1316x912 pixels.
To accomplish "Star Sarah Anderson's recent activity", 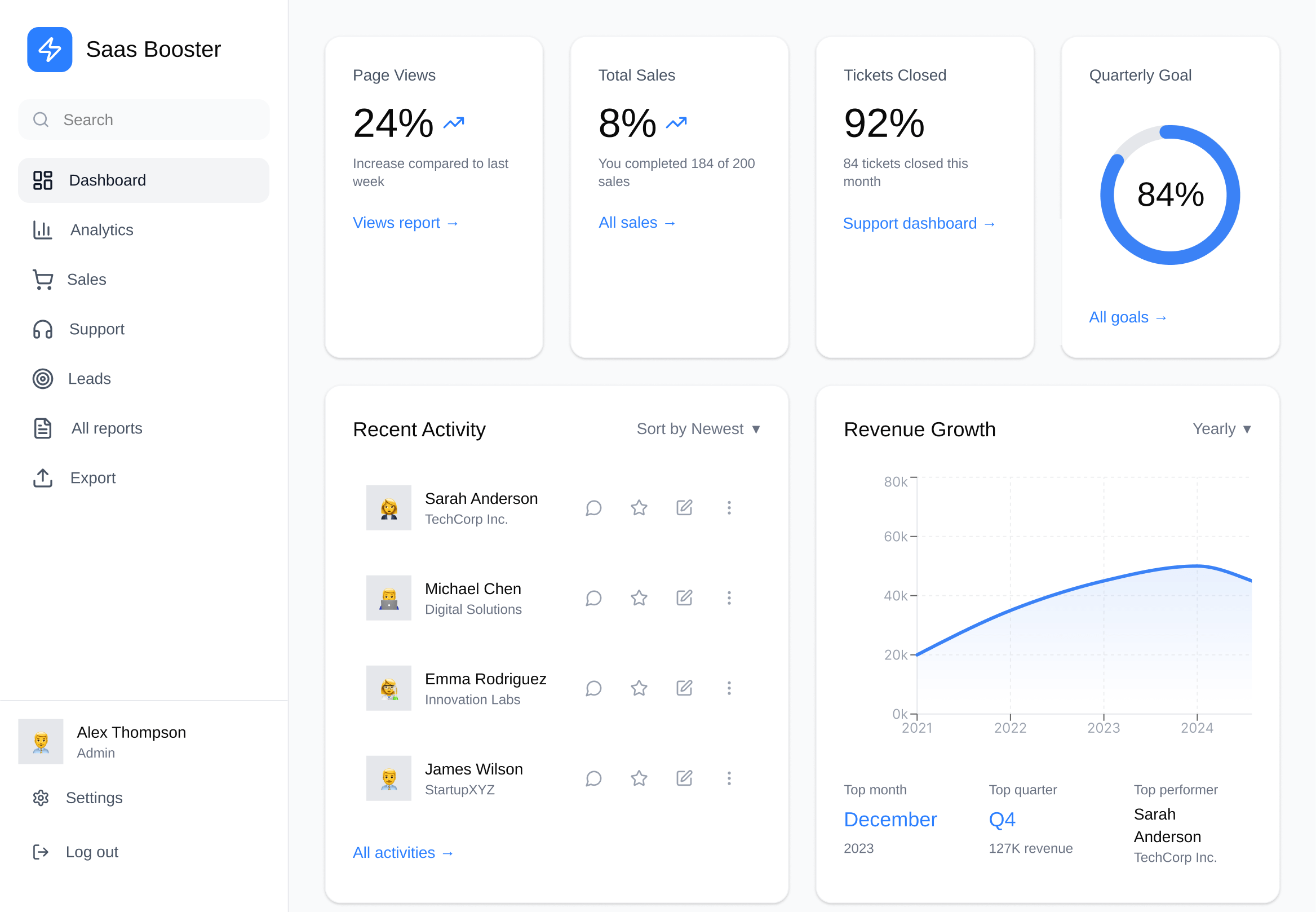I will click(639, 507).
